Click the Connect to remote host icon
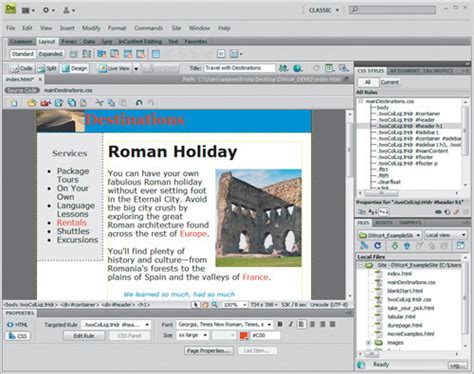 (364, 246)
